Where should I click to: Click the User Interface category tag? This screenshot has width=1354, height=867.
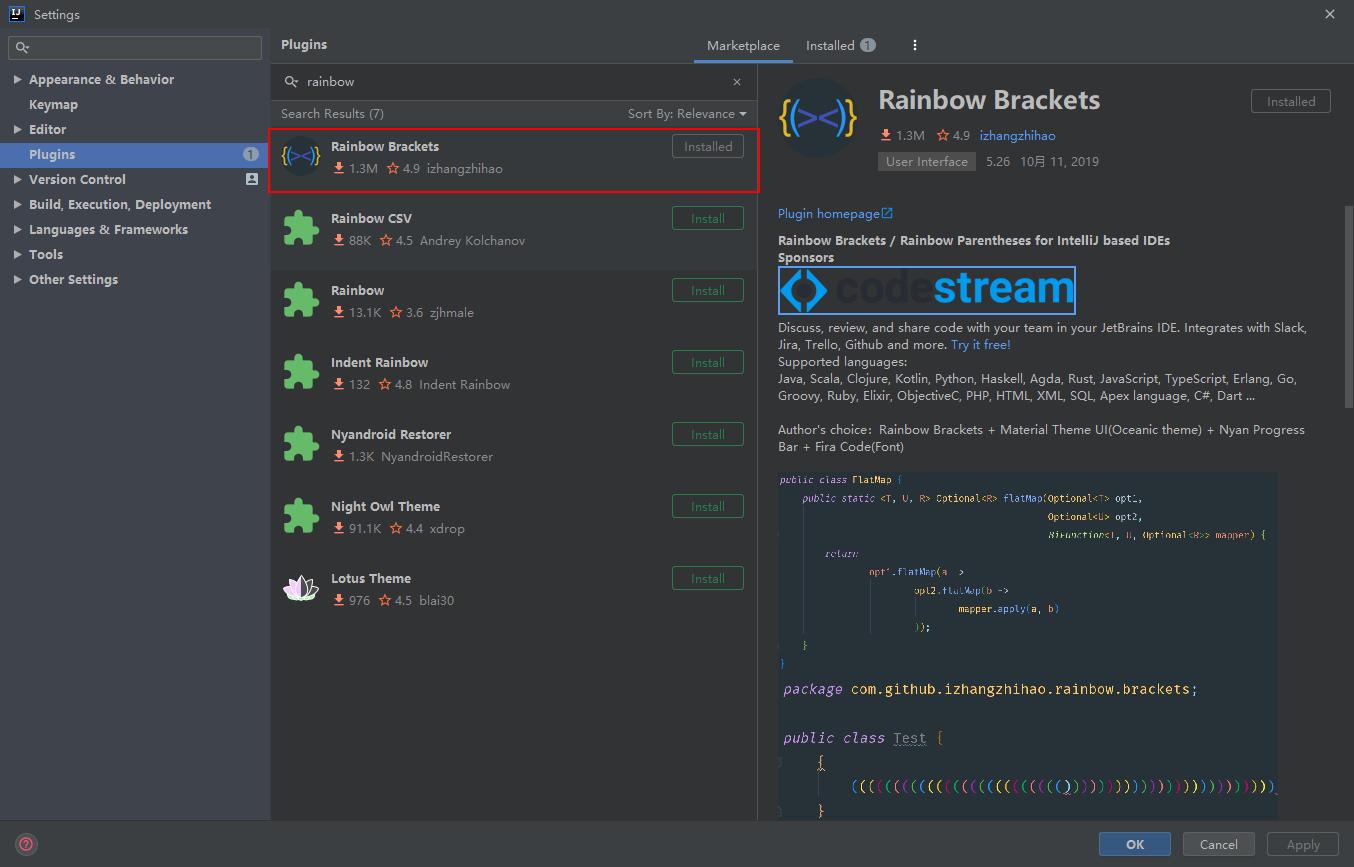pos(927,161)
